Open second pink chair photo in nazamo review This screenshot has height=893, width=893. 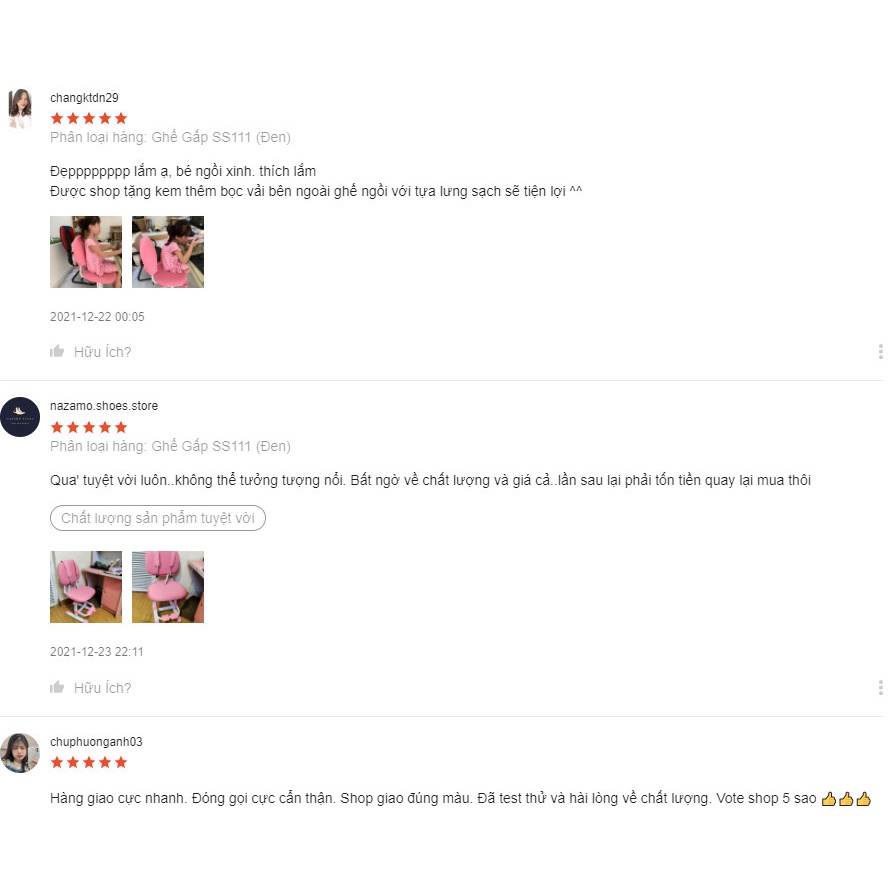(168, 587)
